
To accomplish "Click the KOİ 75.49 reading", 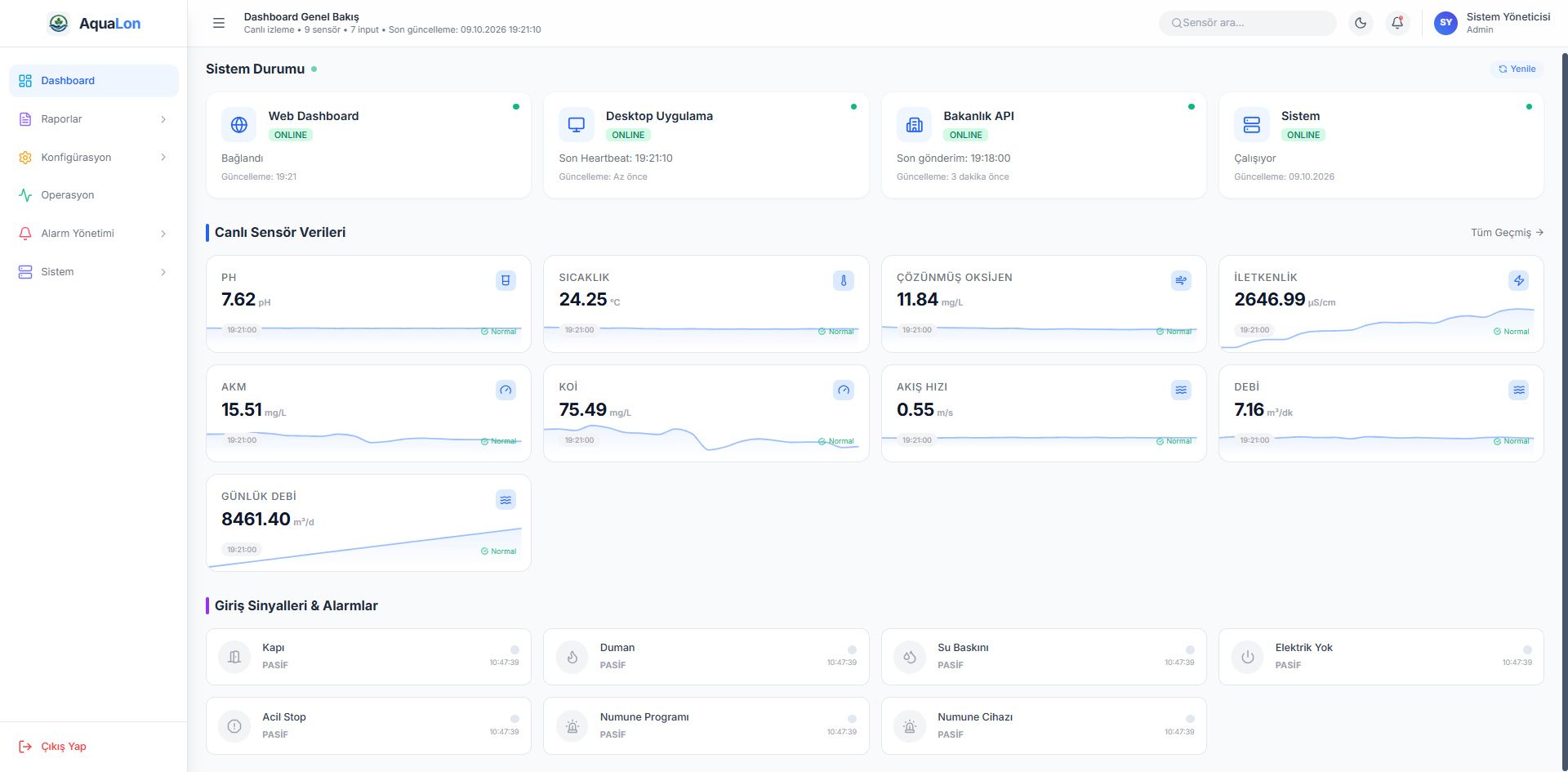I will (x=582, y=410).
